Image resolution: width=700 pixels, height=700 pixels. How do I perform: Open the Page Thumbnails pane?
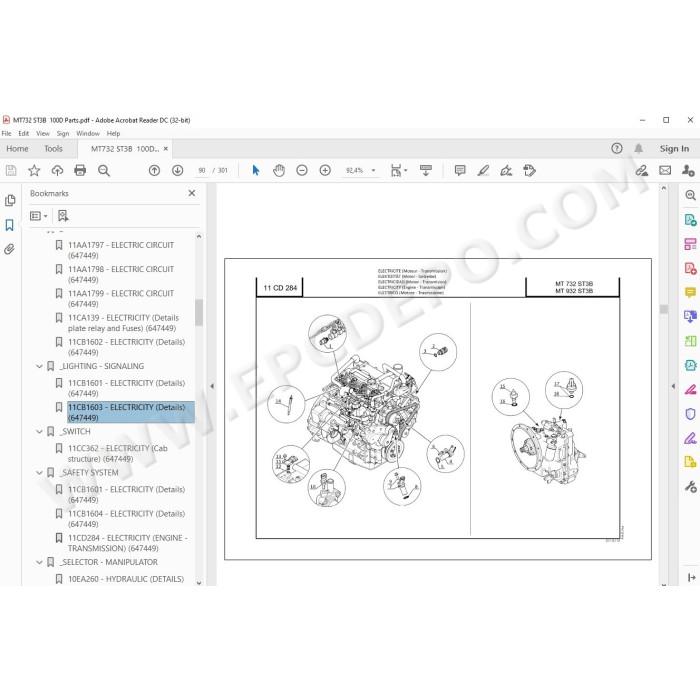pos(9,200)
